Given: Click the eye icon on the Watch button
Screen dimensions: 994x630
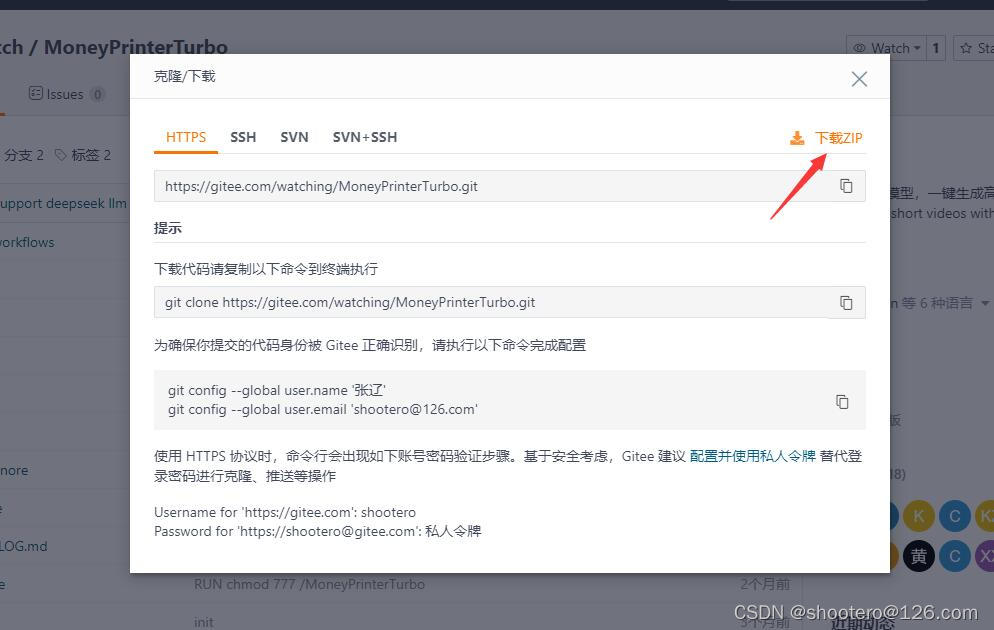Looking at the screenshot, I should tap(861, 47).
